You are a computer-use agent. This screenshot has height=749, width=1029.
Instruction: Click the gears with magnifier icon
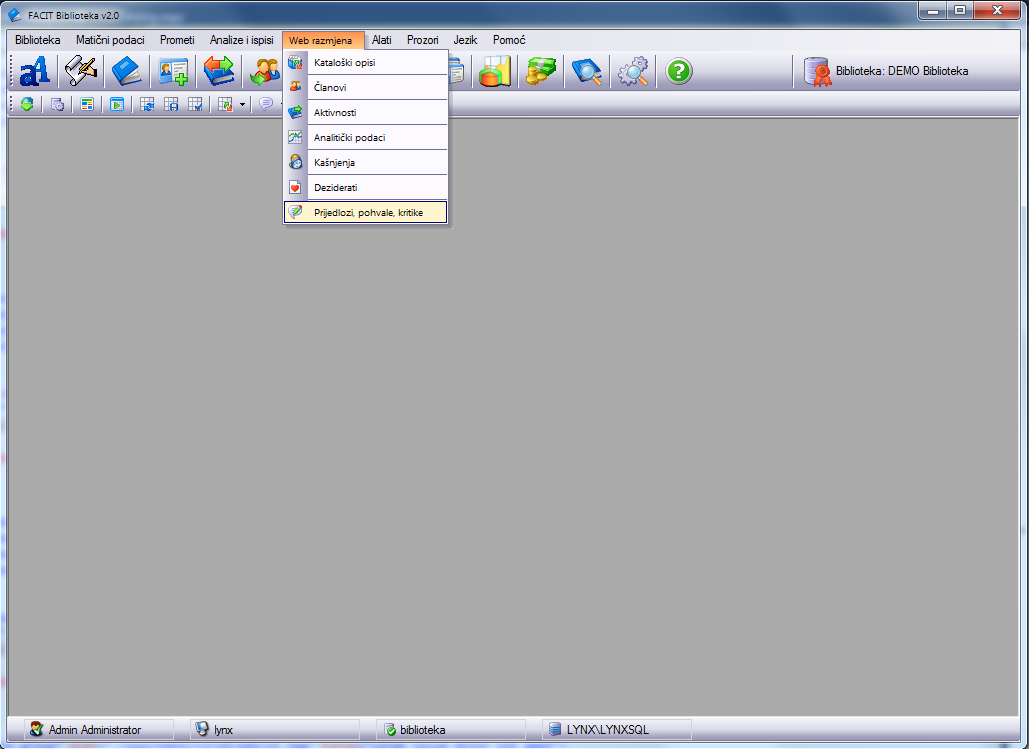(x=632, y=72)
